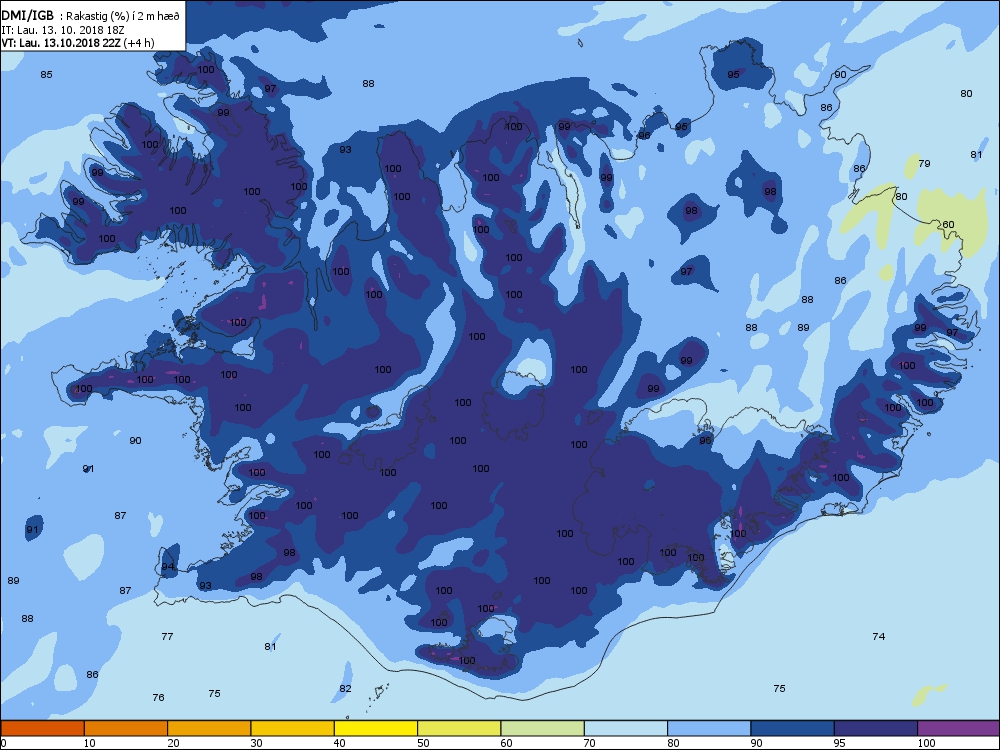Click the pale yellow 50–60 legend swatch
The image size is (1000, 750).
tap(459, 728)
